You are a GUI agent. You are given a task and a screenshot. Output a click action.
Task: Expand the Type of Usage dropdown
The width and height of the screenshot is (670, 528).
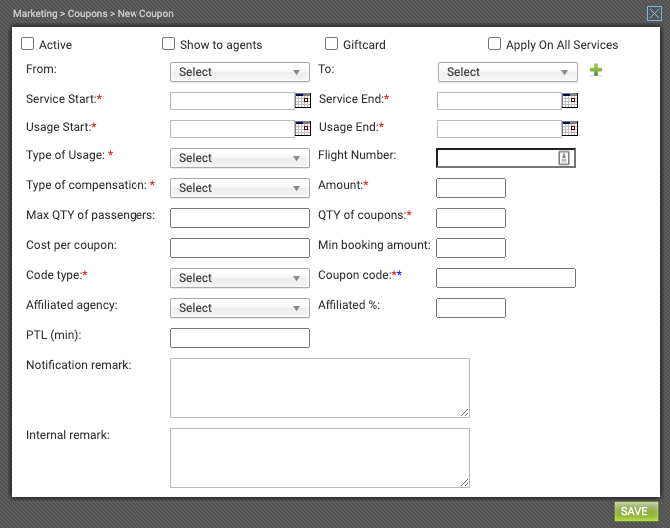tap(240, 158)
